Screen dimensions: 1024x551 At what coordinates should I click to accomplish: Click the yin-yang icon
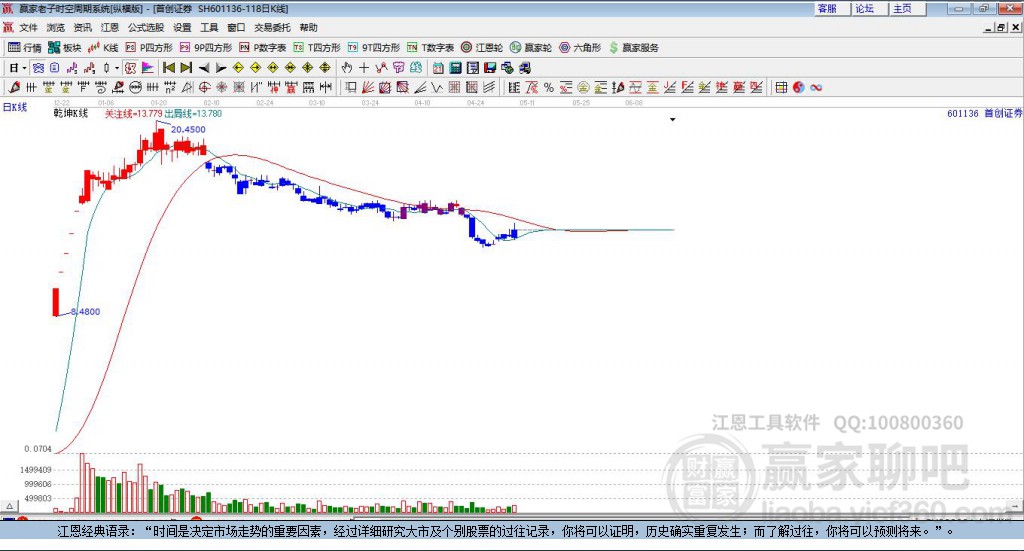[799, 87]
